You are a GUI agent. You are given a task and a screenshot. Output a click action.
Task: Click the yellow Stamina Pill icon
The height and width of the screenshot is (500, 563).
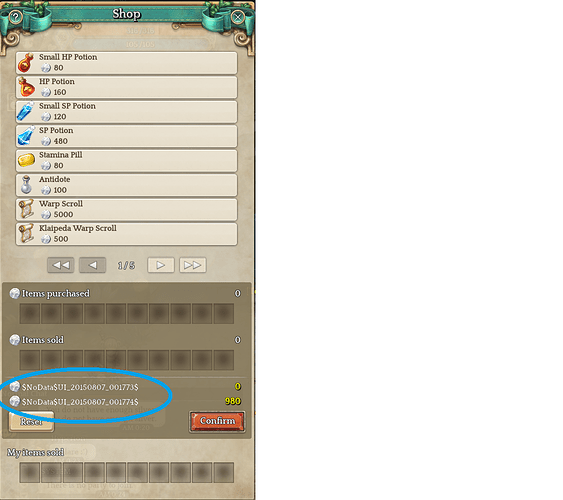tap(26, 160)
